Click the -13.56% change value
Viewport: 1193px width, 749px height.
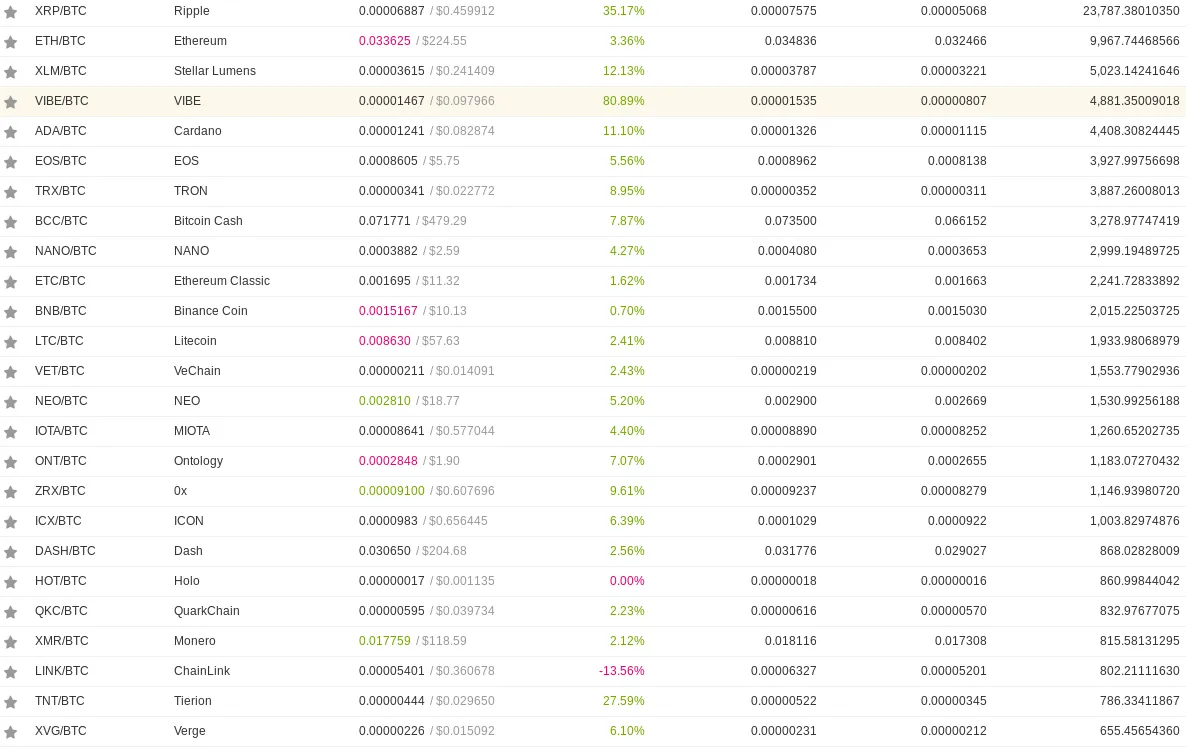pyautogui.click(x=622, y=671)
